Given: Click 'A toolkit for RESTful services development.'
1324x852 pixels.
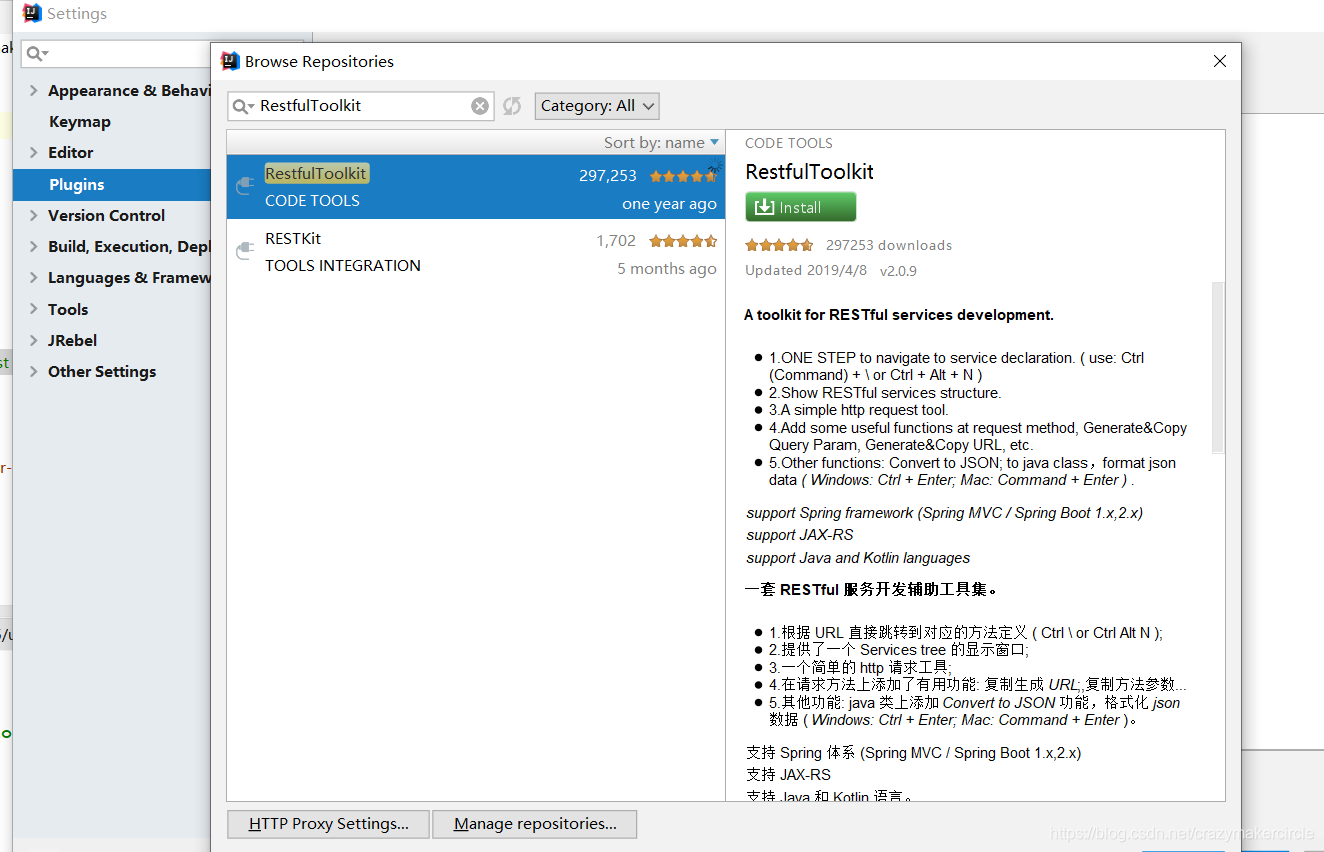Looking at the screenshot, I should [x=899, y=315].
